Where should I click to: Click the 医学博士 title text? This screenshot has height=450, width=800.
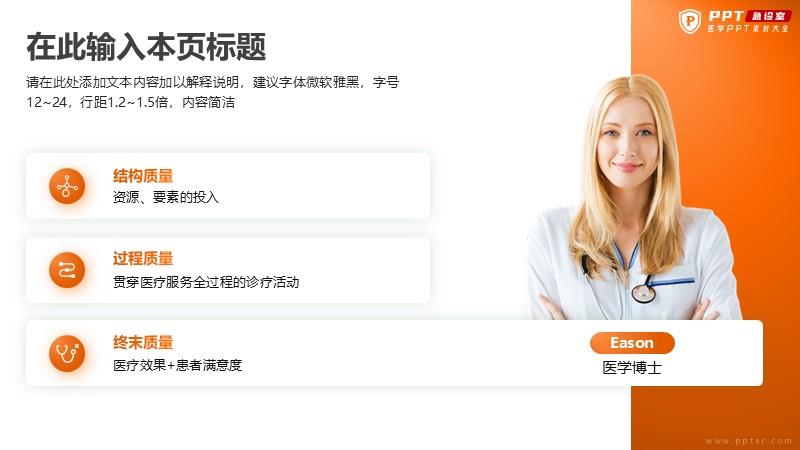pos(632,368)
